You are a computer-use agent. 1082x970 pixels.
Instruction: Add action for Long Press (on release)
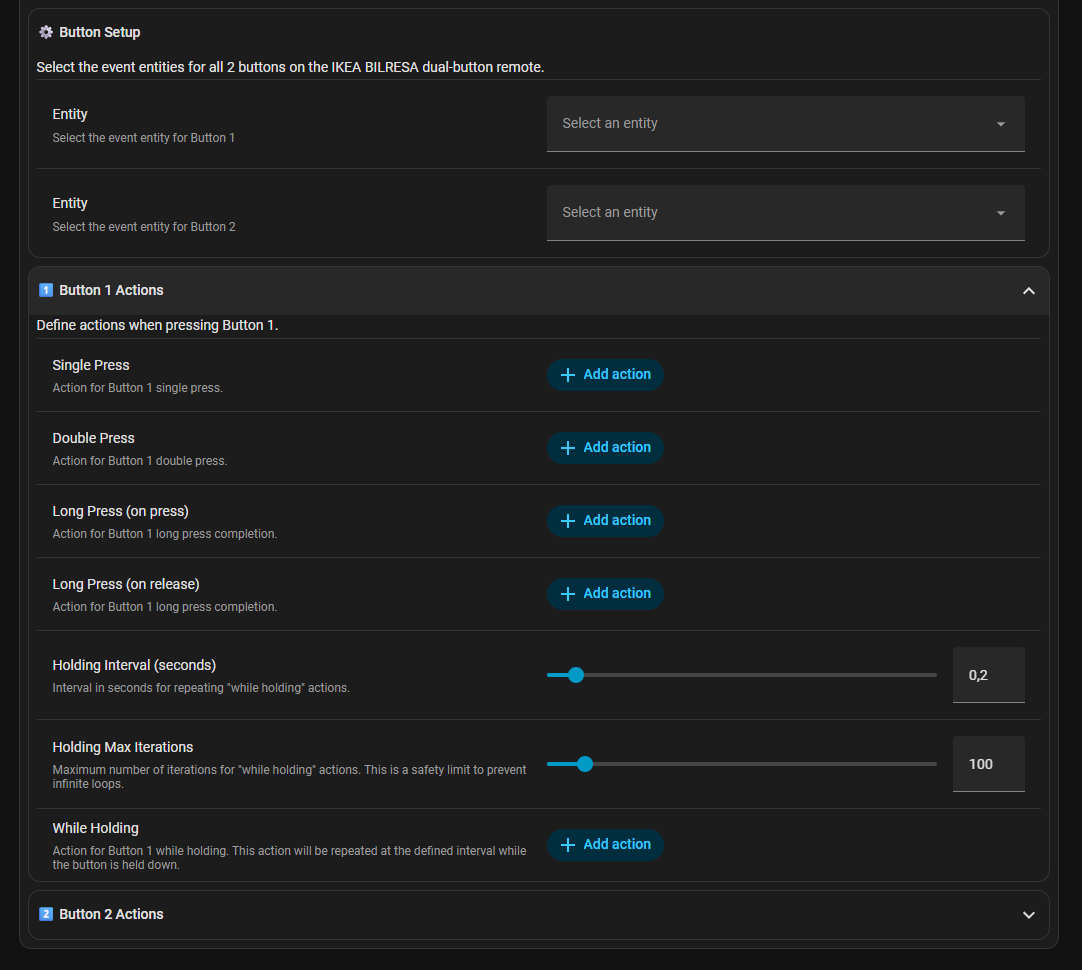click(x=605, y=594)
